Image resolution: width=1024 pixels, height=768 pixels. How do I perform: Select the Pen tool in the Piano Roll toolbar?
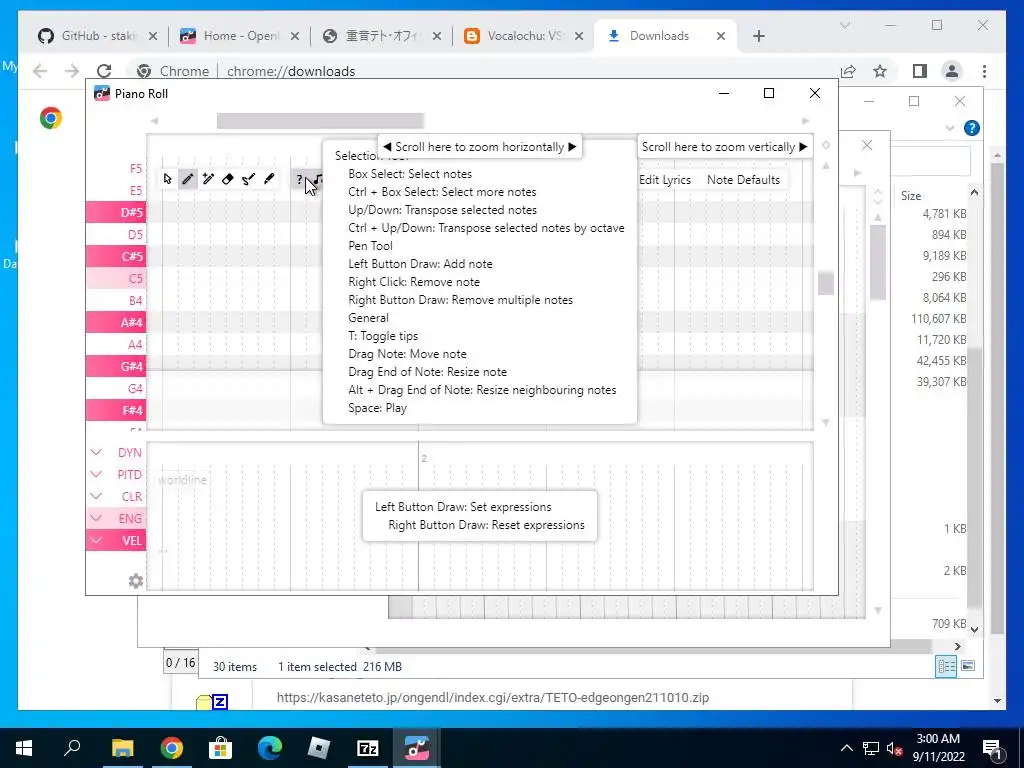click(187, 179)
